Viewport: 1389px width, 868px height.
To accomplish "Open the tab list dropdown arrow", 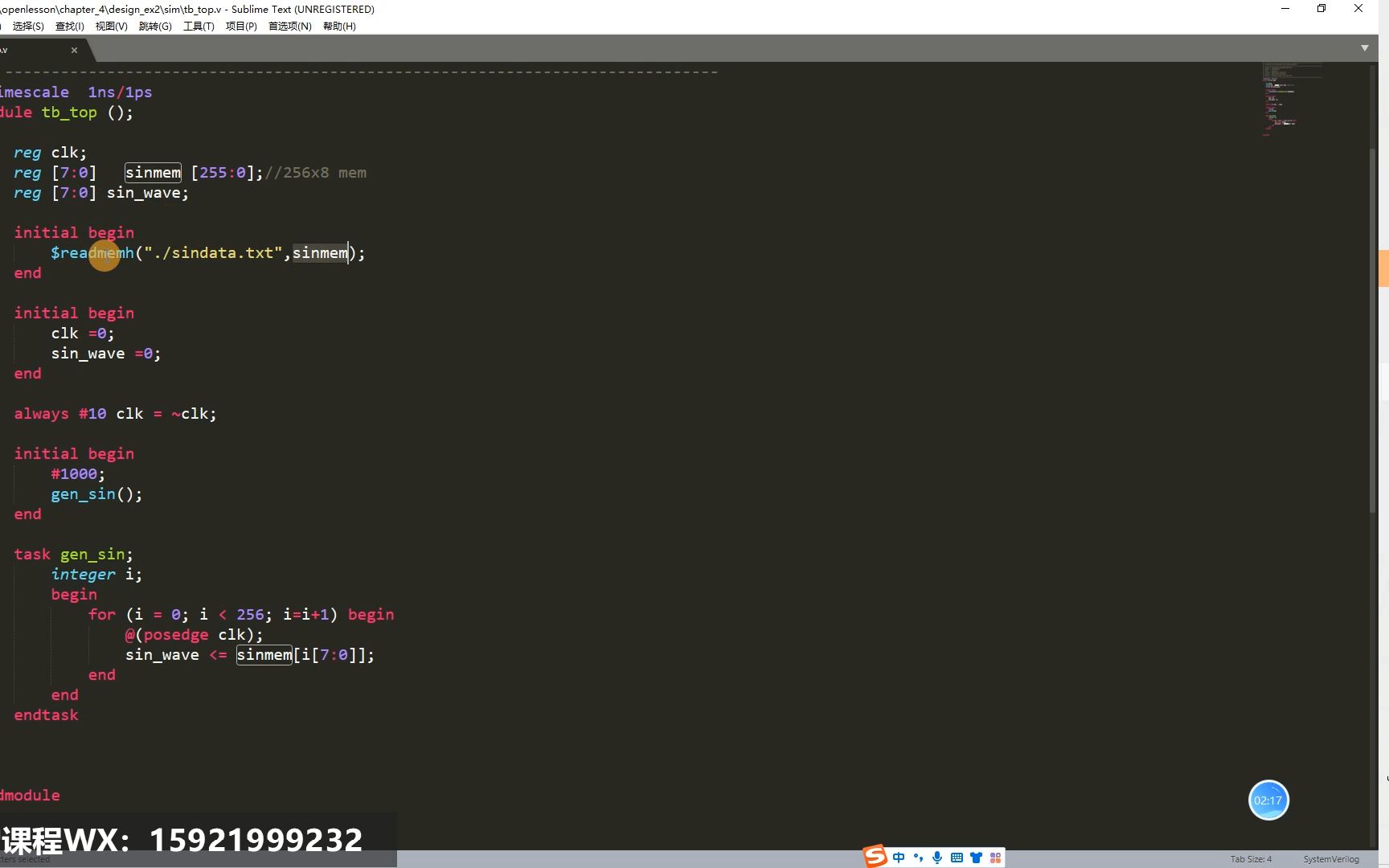I will point(1364,48).
